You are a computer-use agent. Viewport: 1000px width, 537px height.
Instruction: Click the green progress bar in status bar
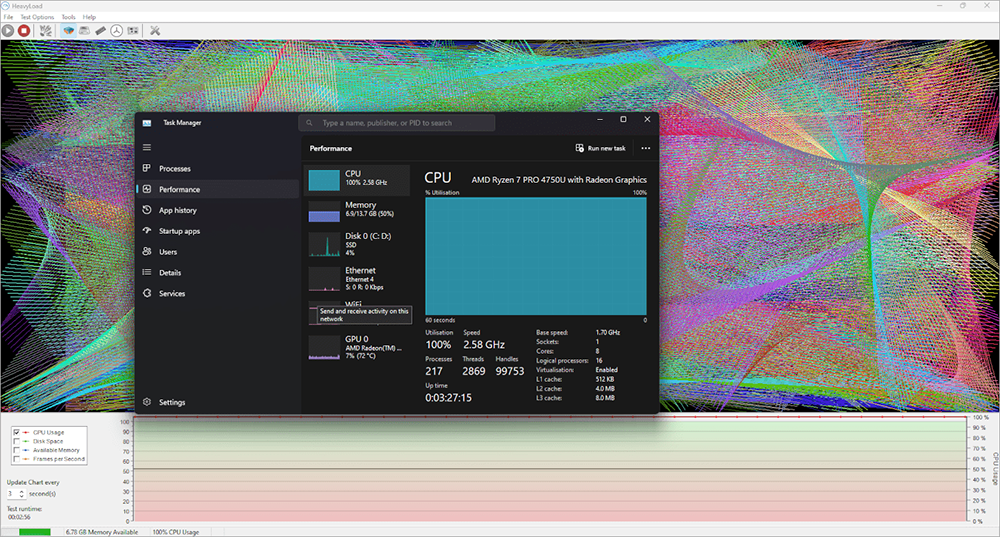[34, 532]
